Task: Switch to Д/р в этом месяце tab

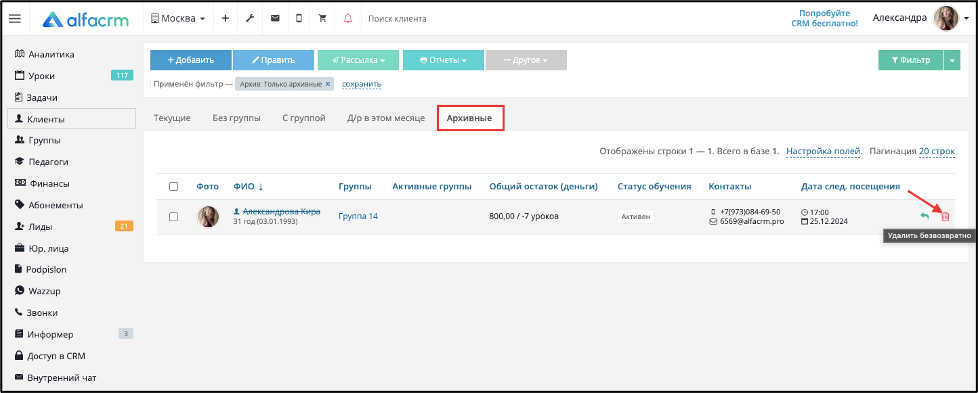Action: (386, 117)
